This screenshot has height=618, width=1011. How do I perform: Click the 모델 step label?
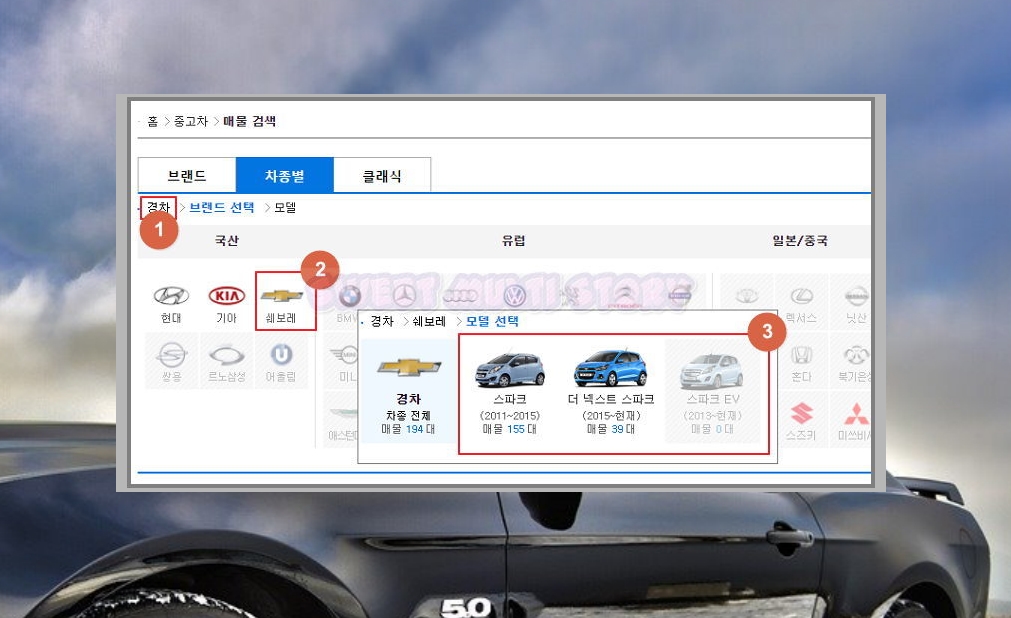pyautogui.click(x=285, y=208)
